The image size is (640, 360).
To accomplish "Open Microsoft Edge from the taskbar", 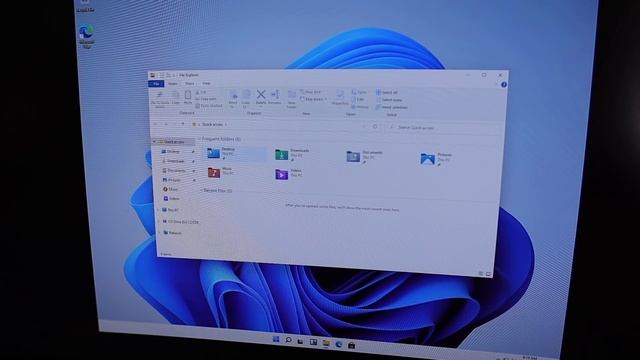I will 338,344.
